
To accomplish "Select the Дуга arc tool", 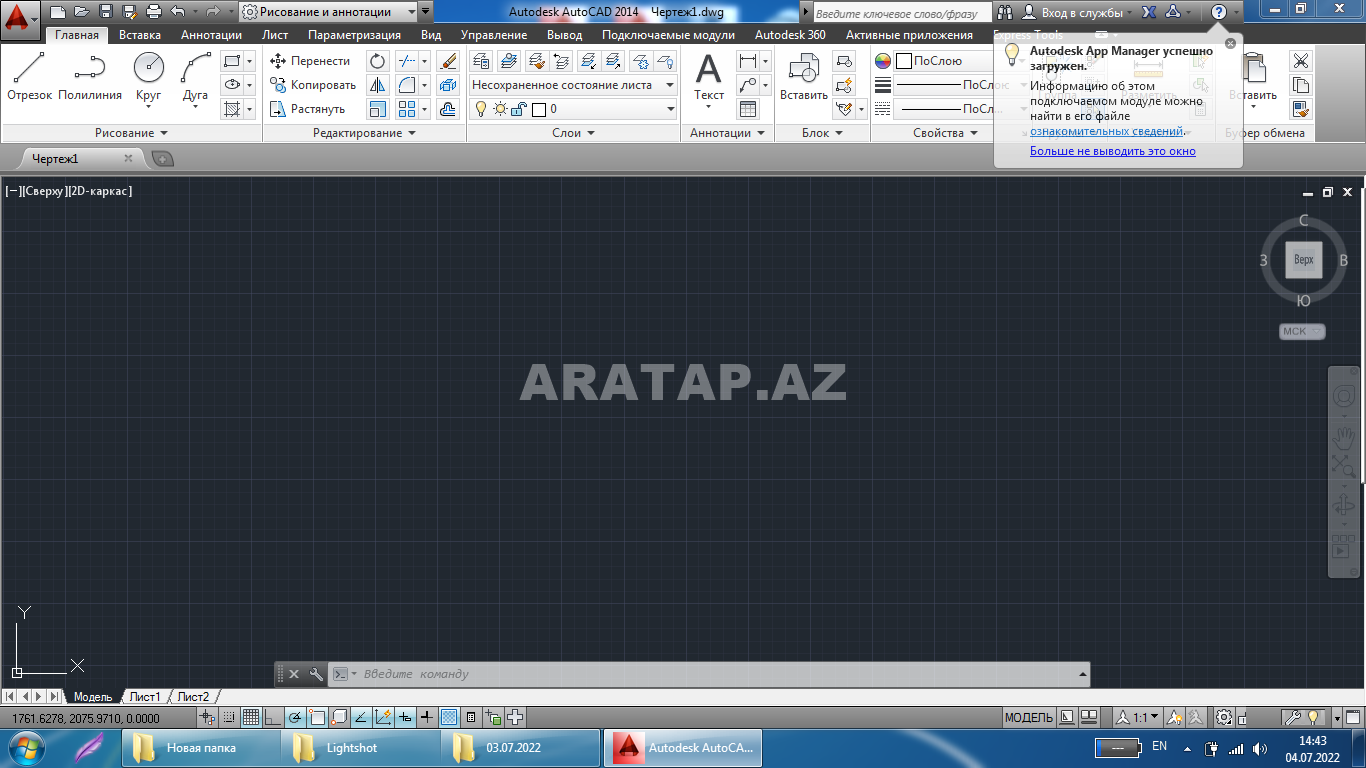I will click(195, 80).
